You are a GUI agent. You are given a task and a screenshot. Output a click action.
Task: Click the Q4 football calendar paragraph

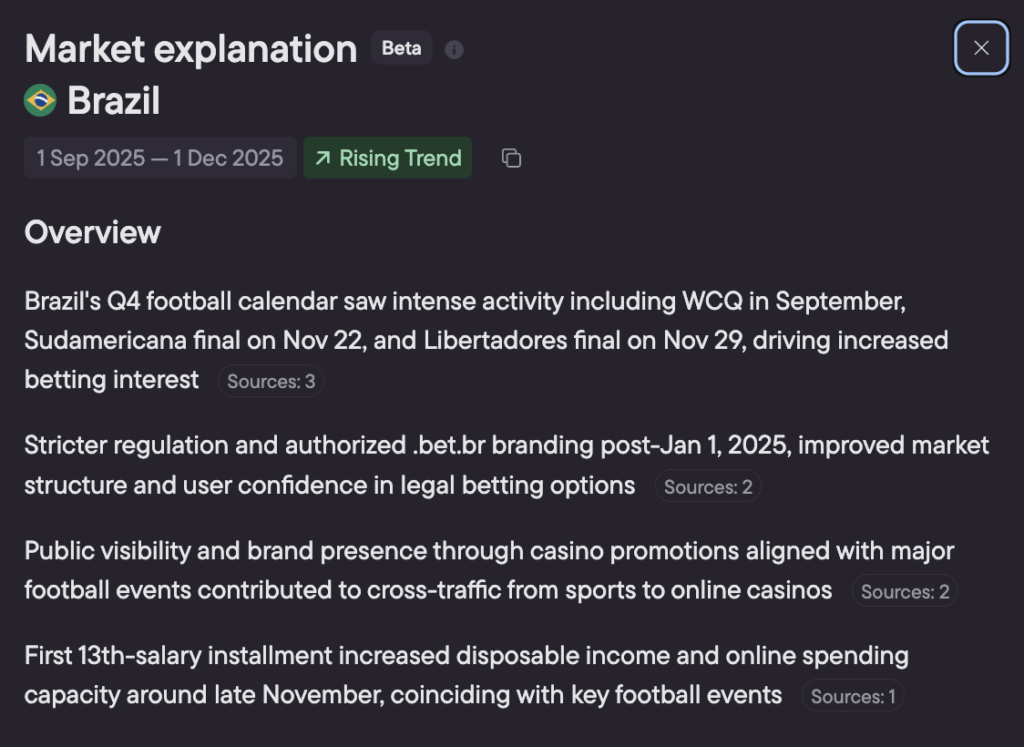[464, 301]
